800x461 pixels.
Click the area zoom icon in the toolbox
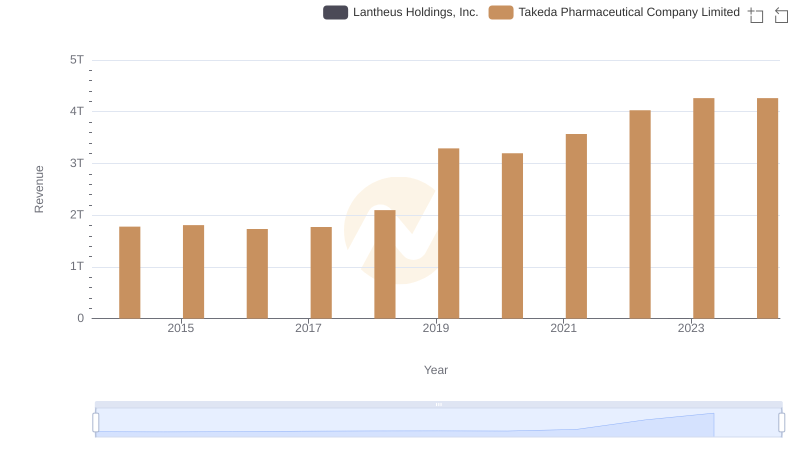coord(756,15)
